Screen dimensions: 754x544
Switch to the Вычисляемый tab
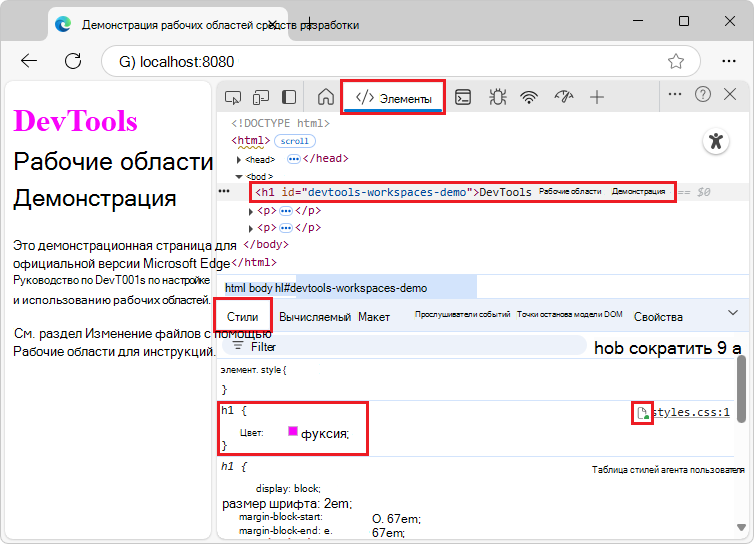pos(314,317)
